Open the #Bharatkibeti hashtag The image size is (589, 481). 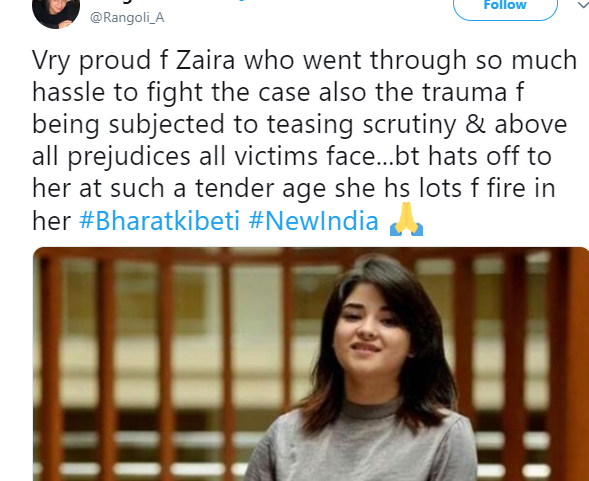[x=159, y=221]
